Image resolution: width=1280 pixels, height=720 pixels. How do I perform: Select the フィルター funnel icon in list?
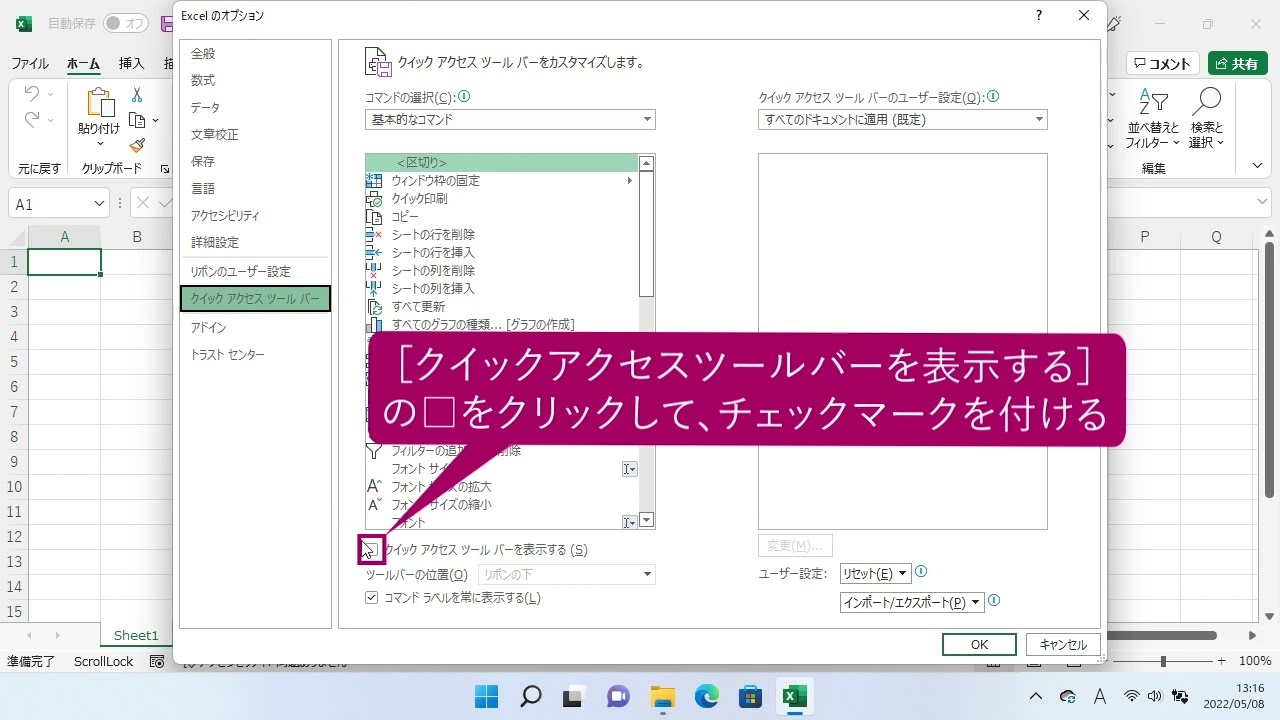tap(374, 451)
